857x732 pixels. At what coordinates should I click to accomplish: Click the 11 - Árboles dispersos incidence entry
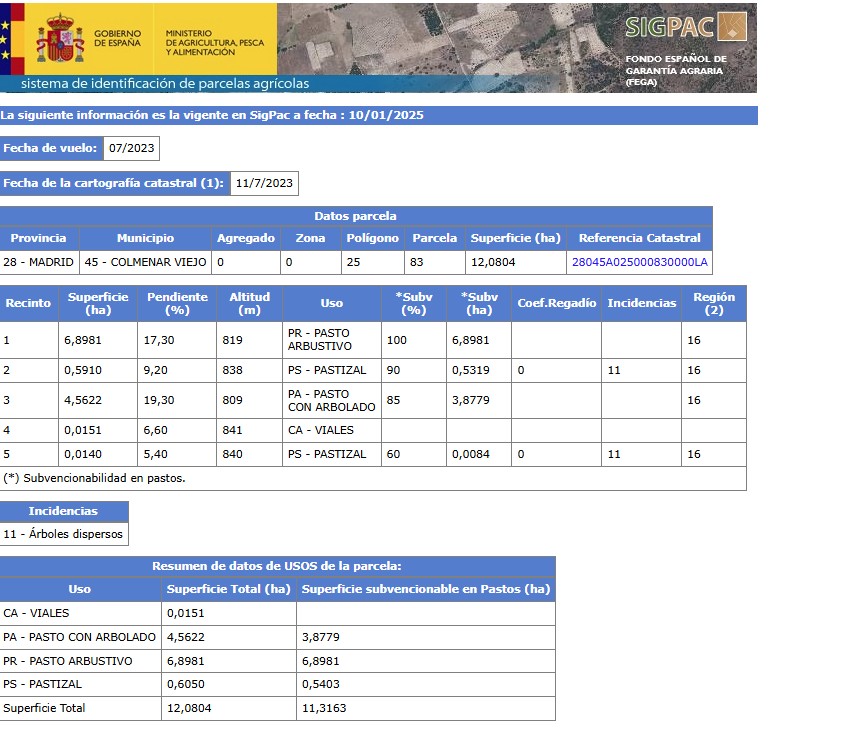64,534
